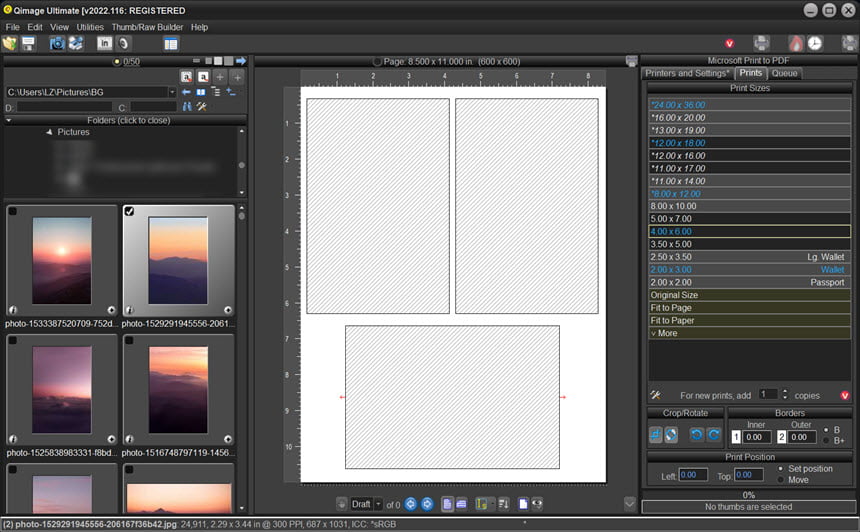Go to next page with blue arrow
860x532 pixels.
pyautogui.click(x=427, y=503)
